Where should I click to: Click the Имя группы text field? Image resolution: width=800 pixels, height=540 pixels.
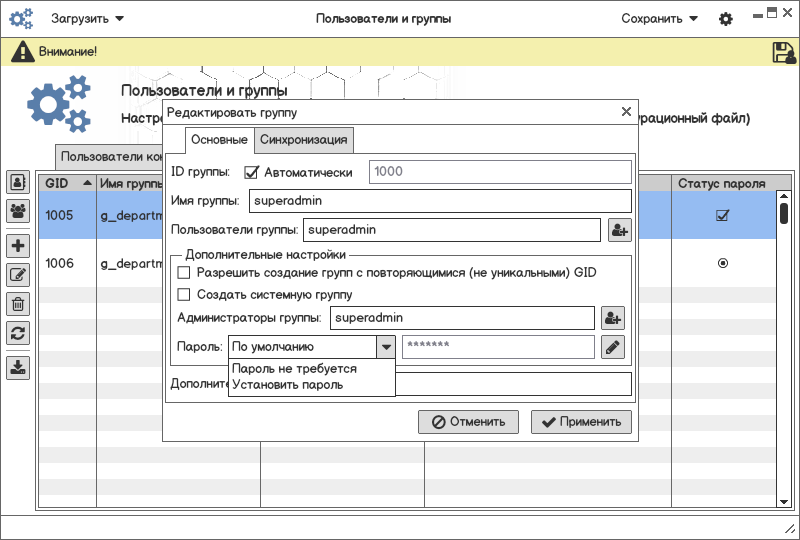pyautogui.click(x=440, y=201)
